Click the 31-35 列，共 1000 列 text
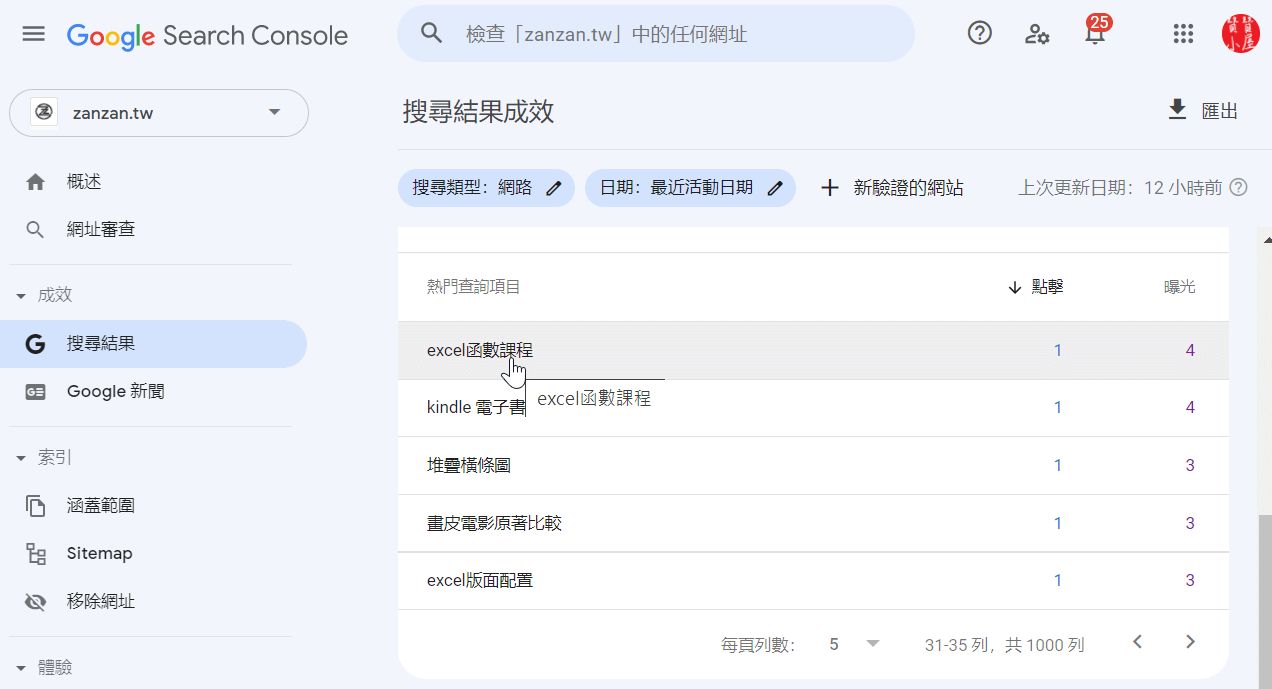This screenshot has height=689, width=1272. (1004, 645)
